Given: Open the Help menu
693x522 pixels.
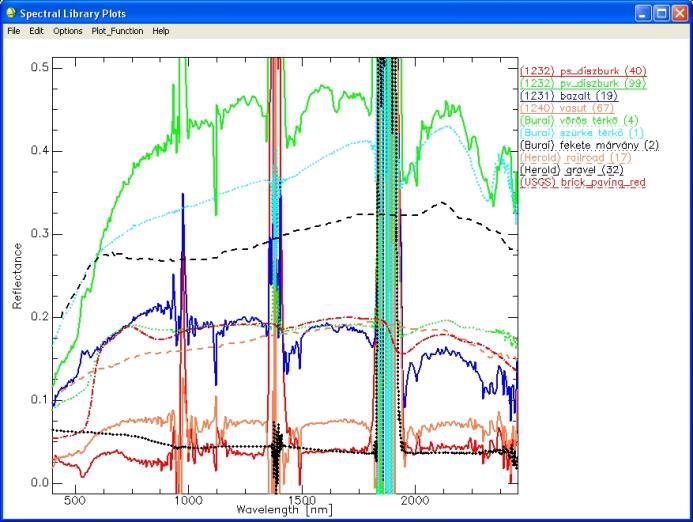Looking at the screenshot, I should click(x=161, y=31).
